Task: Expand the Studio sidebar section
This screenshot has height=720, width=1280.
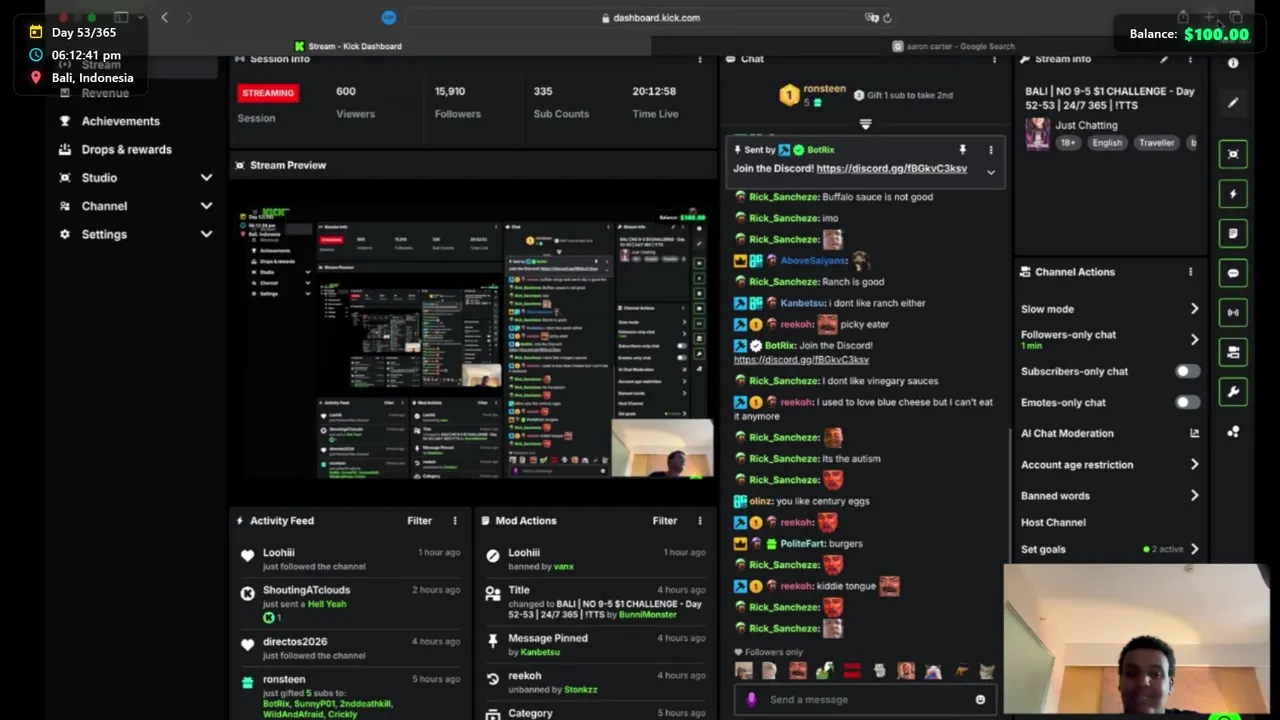Action: coord(135,177)
